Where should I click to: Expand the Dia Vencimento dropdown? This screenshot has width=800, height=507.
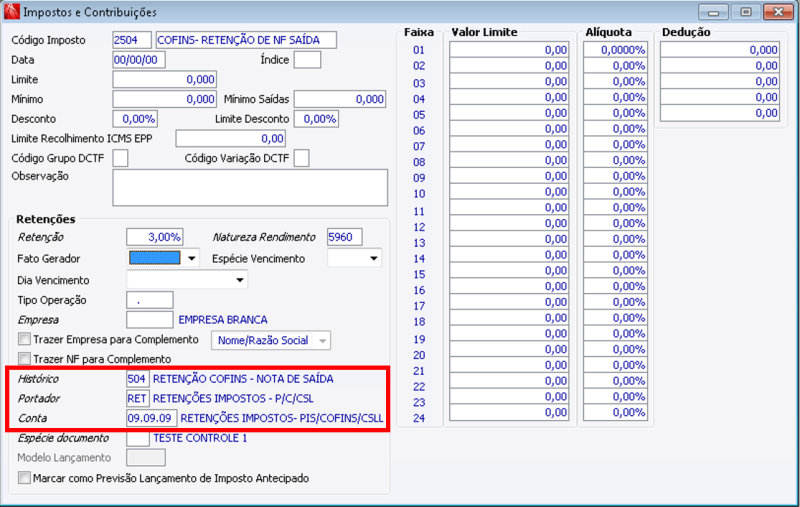(x=240, y=280)
